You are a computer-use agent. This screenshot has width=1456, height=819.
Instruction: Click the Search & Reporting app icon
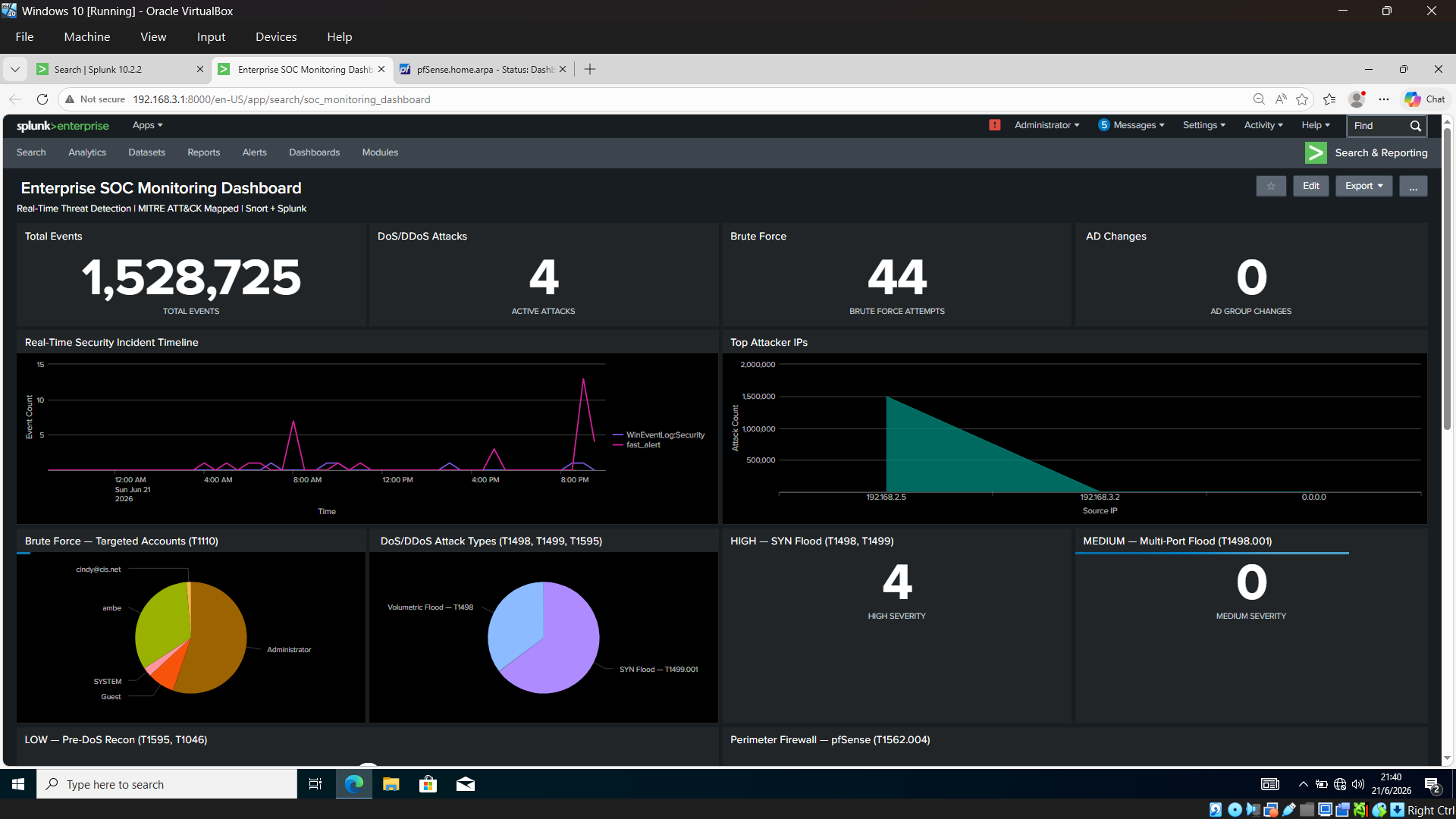pos(1316,152)
